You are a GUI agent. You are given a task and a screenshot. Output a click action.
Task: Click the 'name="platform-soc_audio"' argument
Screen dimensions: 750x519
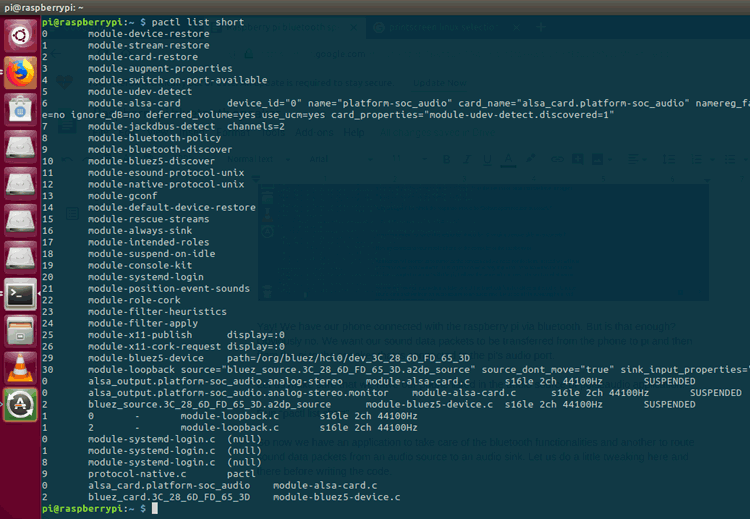coord(380,103)
